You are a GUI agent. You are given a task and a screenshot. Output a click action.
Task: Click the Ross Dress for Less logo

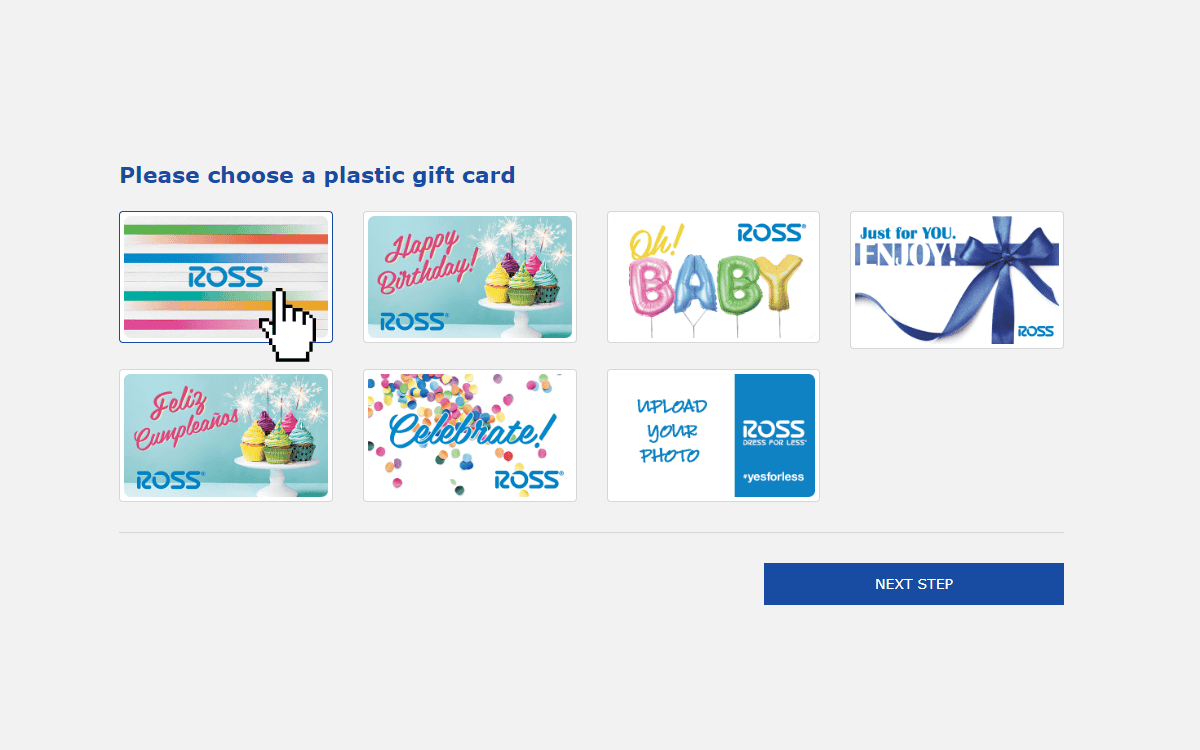click(x=774, y=433)
